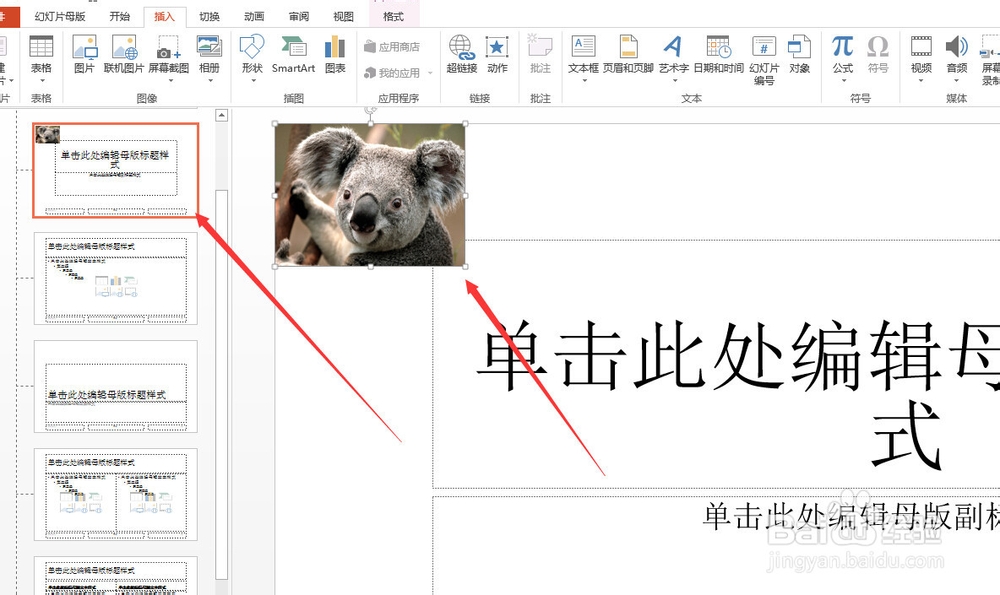Insert a chart with 图表
The height and width of the screenshot is (595, 1000).
pyautogui.click(x=335, y=54)
